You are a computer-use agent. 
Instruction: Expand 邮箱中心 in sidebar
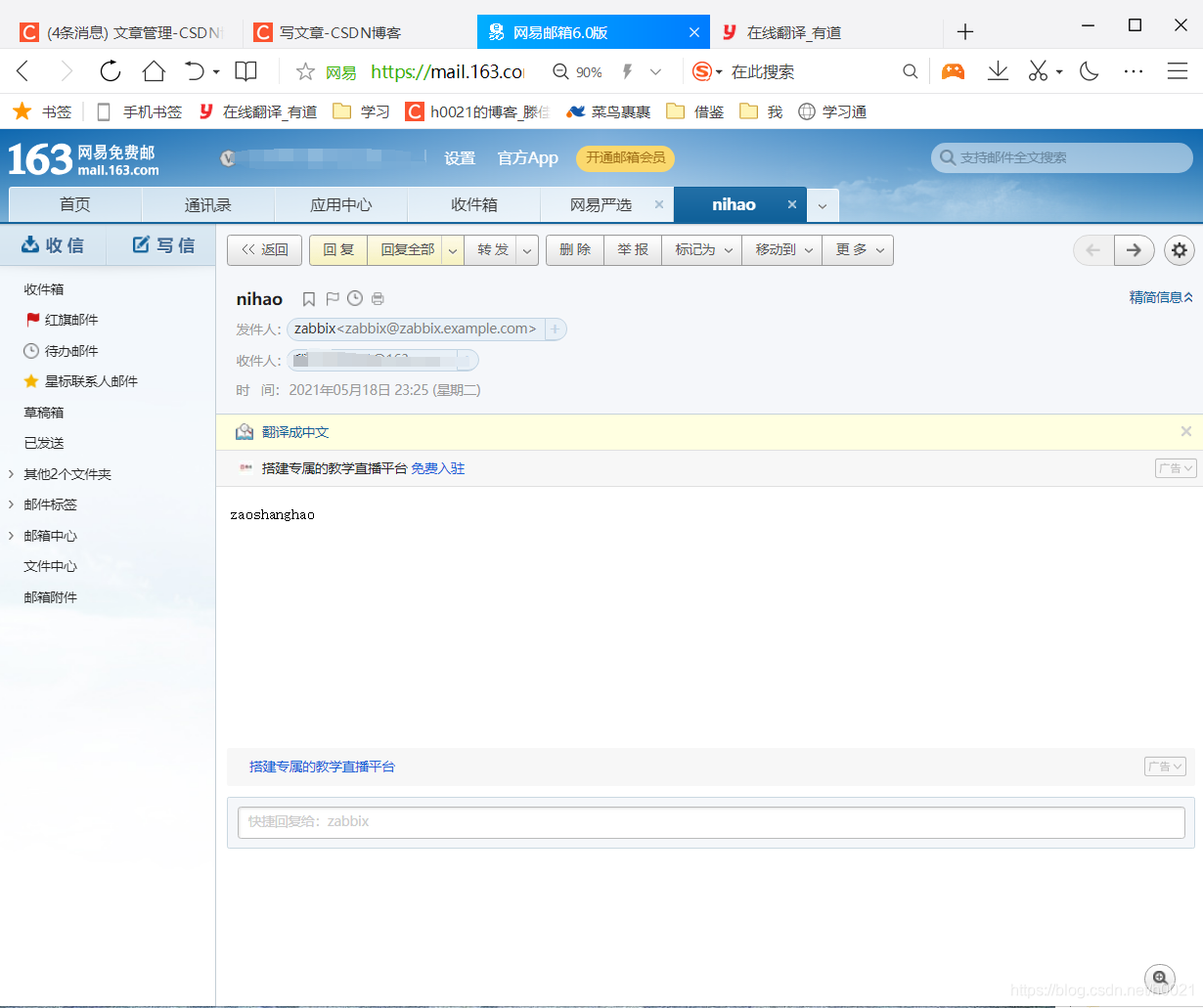click(x=11, y=536)
